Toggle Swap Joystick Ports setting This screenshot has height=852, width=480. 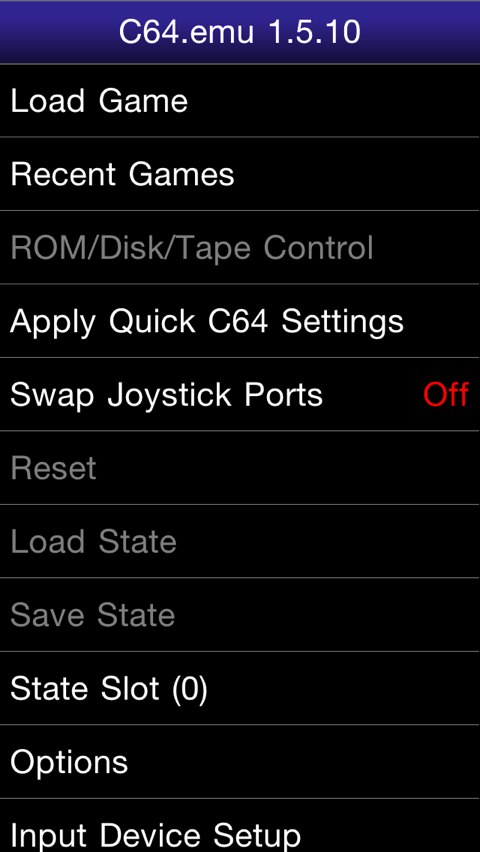tap(240, 394)
